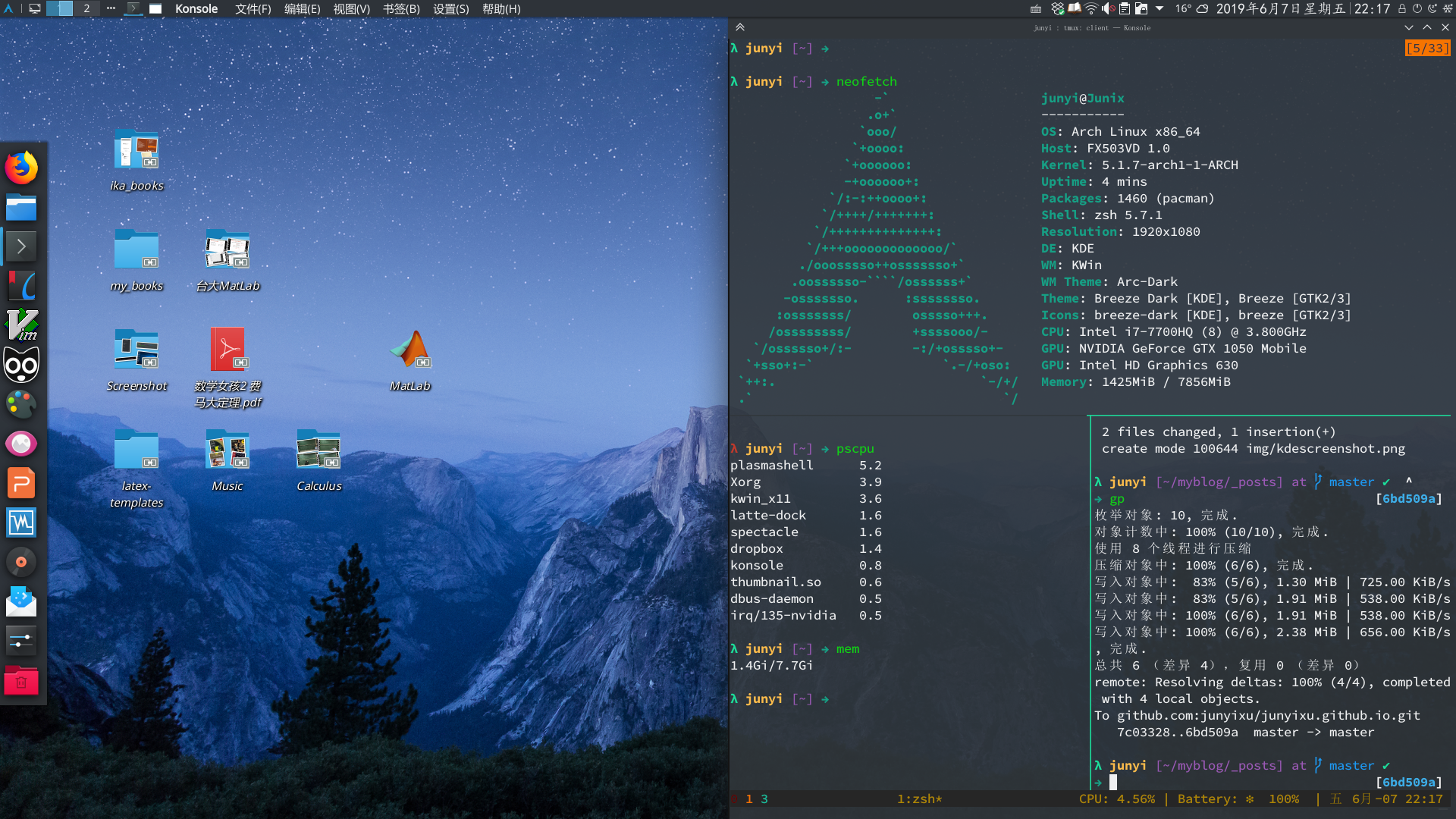Viewport: 1456px width, 819px height.
Task: Select the Screenshot desktop folder
Action: click(136, 360)
